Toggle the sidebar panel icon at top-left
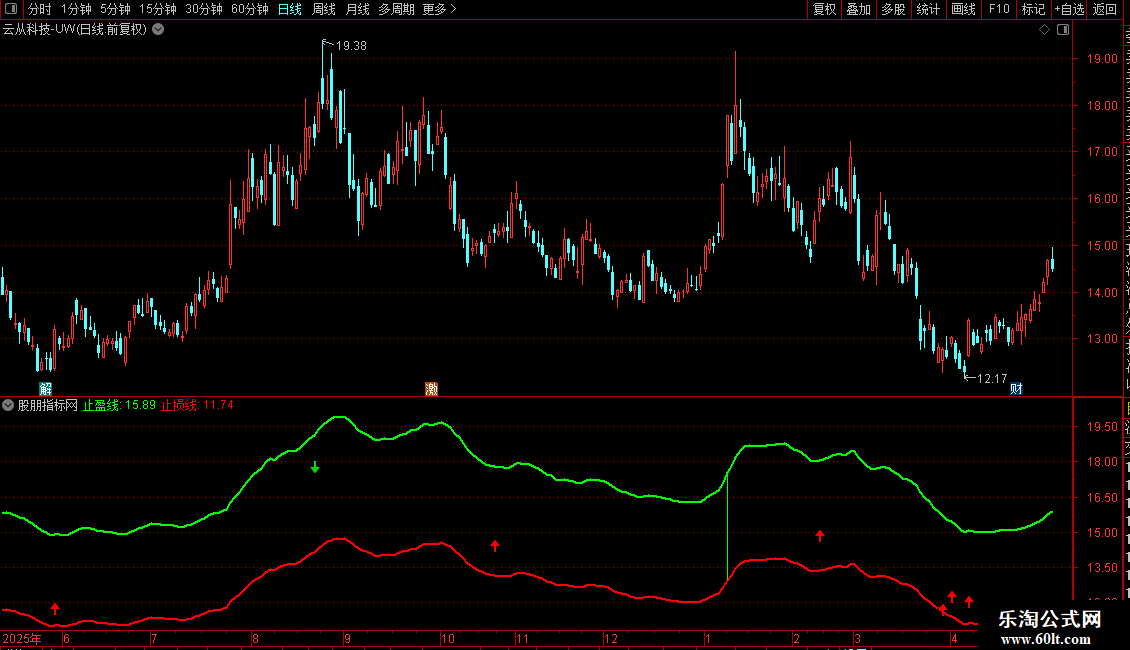Screen dimensions: 1130x650 pyautogui.click(x=11, y=9)
